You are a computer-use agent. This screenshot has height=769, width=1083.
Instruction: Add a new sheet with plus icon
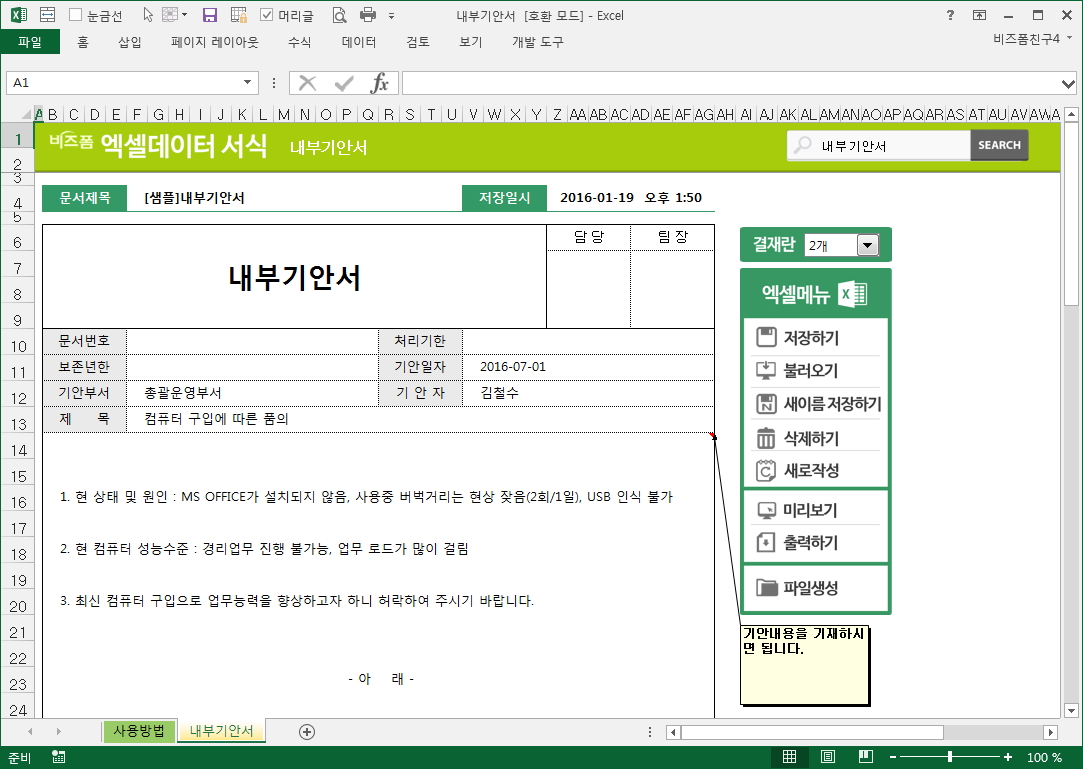click(x=307, y=732)
